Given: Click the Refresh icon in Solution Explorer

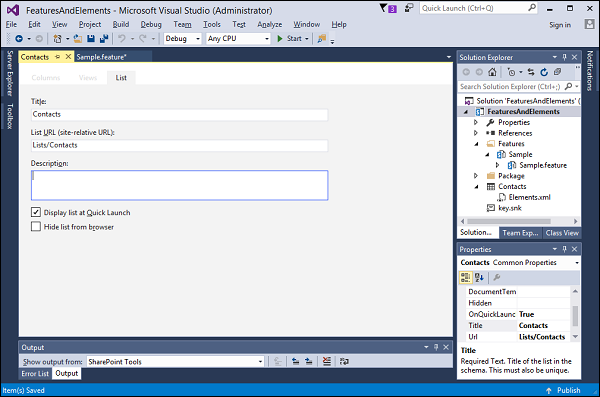Looking at the screenshot, I should (544, 72).
